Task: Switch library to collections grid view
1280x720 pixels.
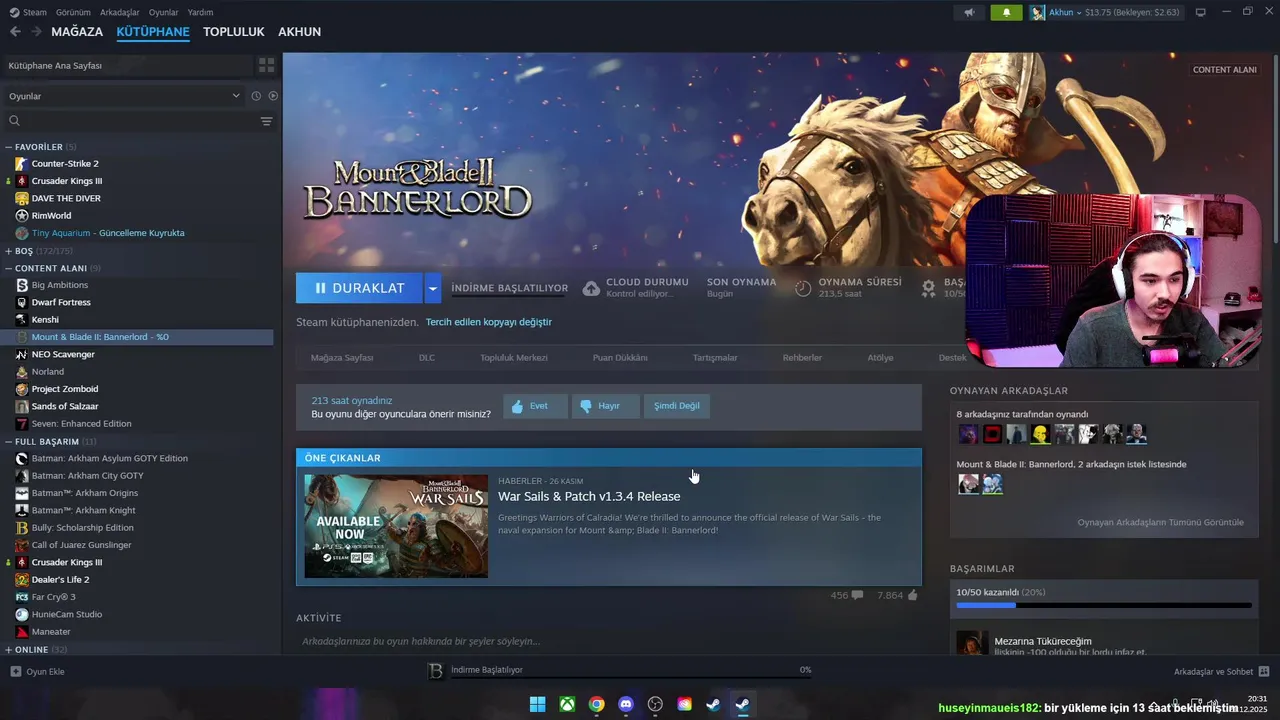Action: click(x=266, y=65)
